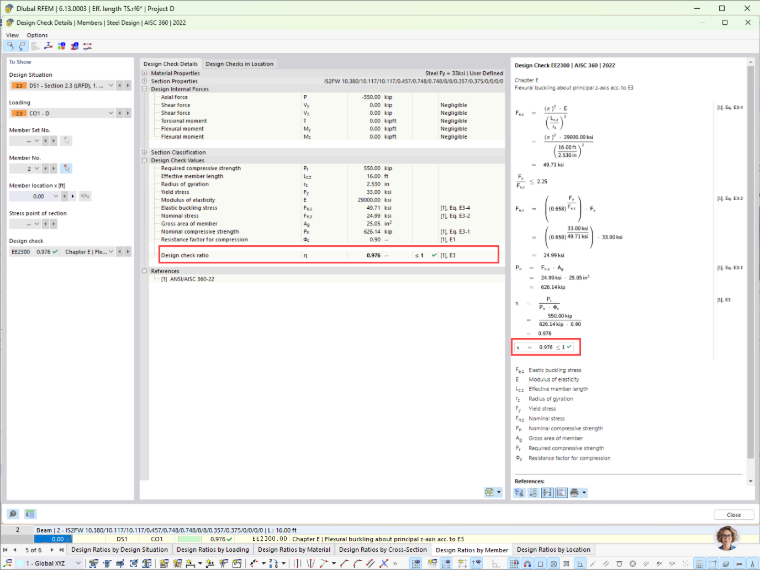Toggle the Design Internal Forces section box

tap(144, 89)
